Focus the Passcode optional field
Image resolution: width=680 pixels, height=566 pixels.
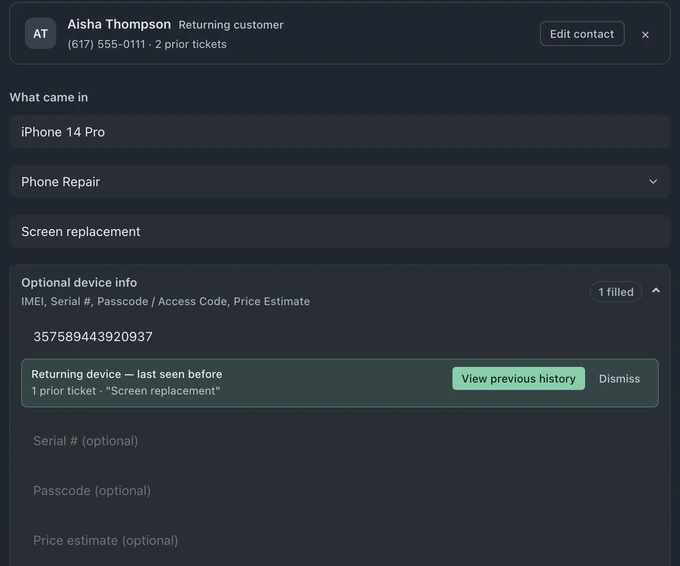[340, 491]
